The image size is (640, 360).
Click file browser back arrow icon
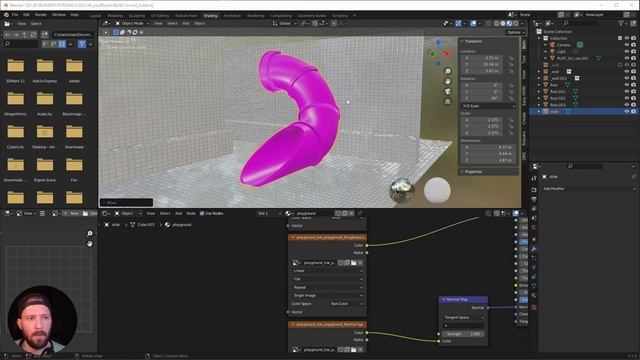tap(8, 35)
